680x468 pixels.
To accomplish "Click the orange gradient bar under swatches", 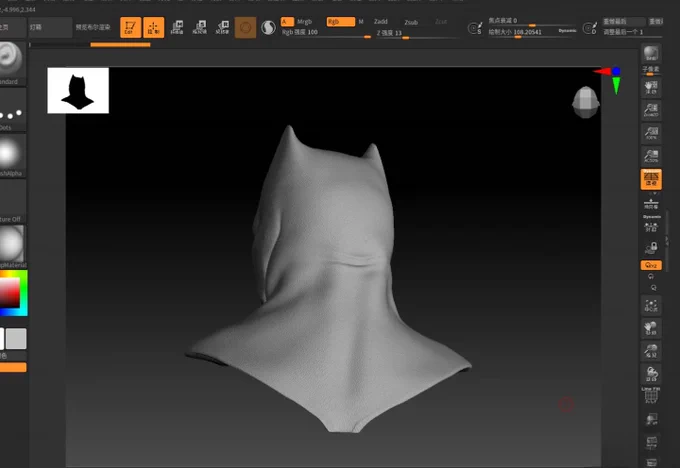I will (x=13, y=367).
